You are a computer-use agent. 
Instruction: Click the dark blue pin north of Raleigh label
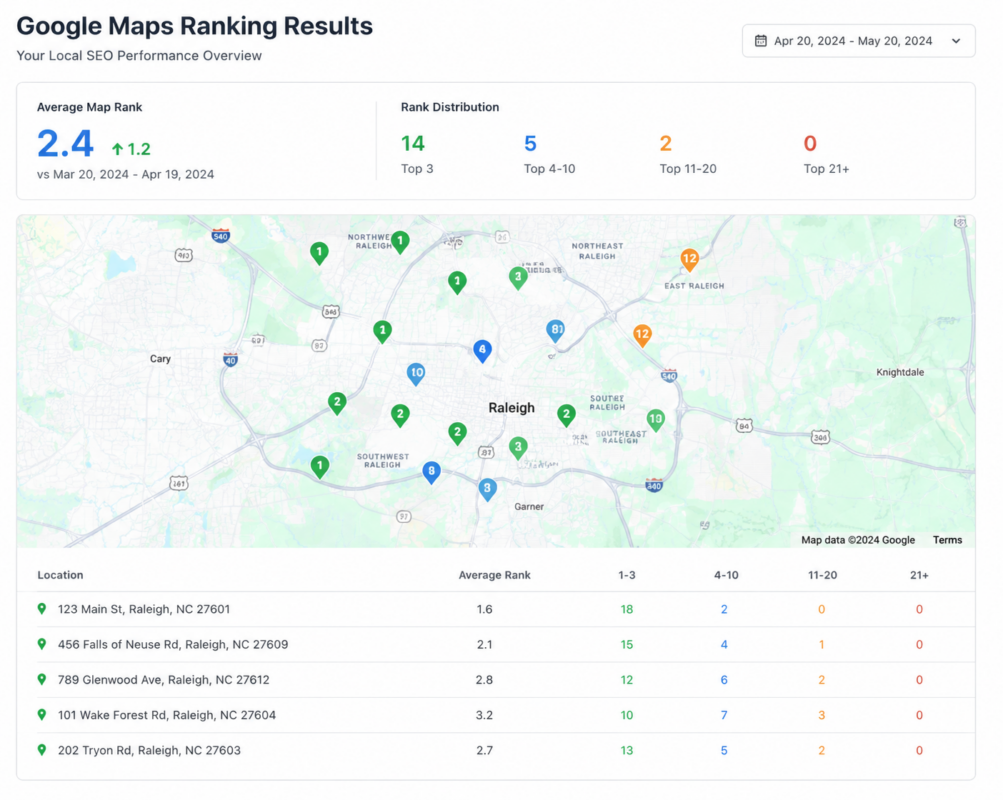(482, 351)
